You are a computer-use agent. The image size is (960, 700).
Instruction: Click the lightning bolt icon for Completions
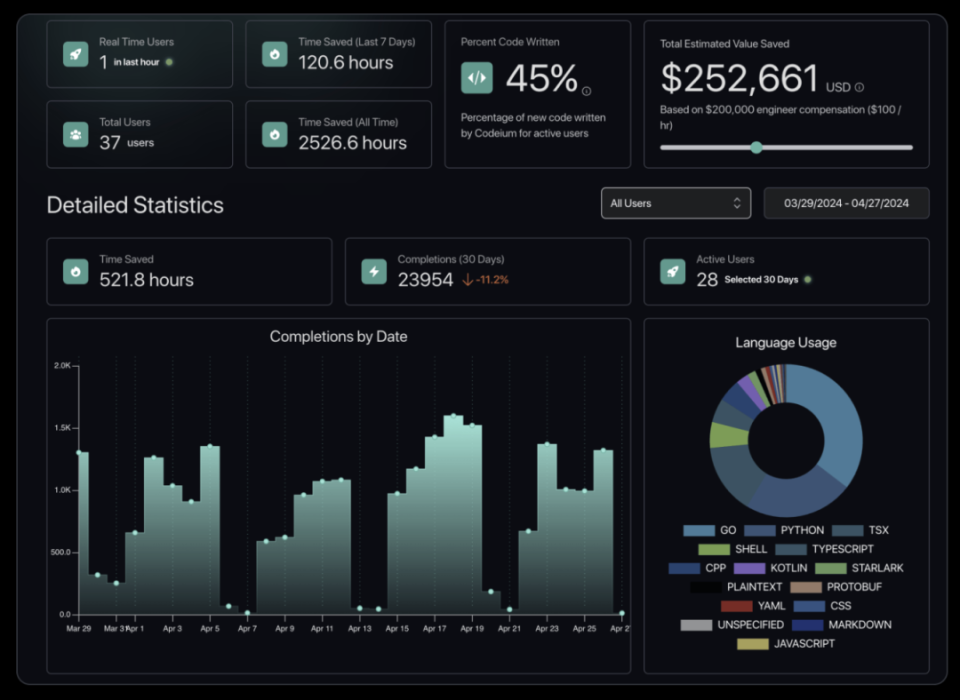(374, 271)
